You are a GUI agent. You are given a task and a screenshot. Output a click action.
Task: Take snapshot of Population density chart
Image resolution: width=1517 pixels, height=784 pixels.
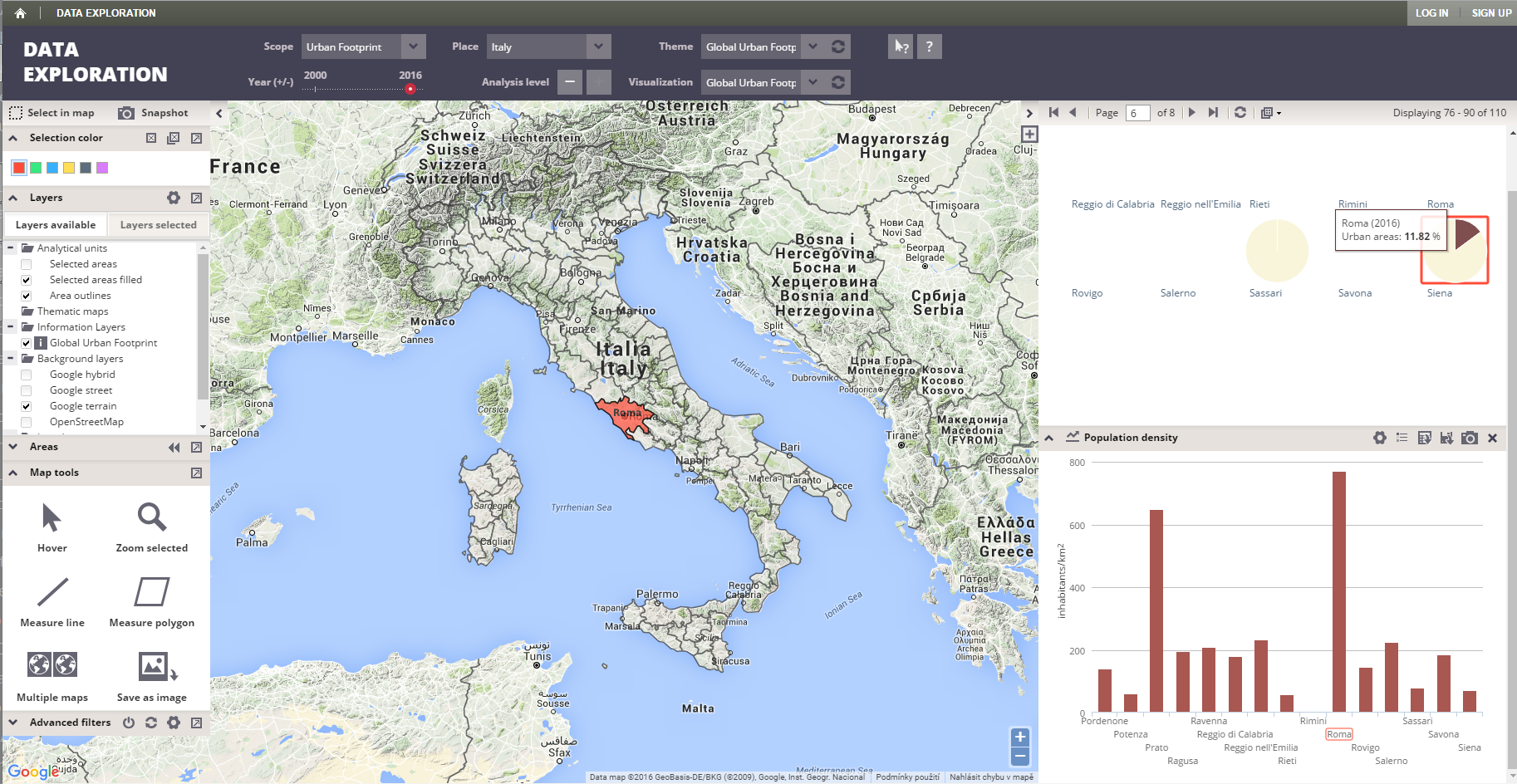coord(1470,438)
